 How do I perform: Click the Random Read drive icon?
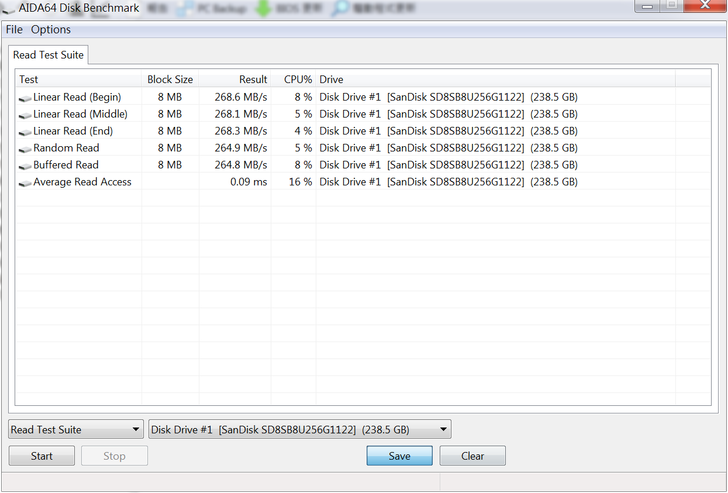25,149
